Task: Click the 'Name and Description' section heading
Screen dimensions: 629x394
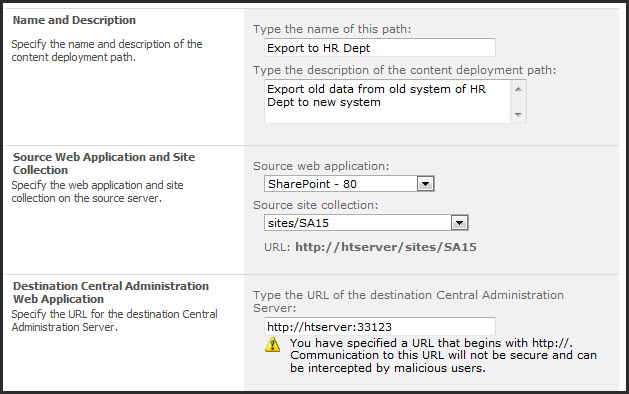Action: coord(74,20)
